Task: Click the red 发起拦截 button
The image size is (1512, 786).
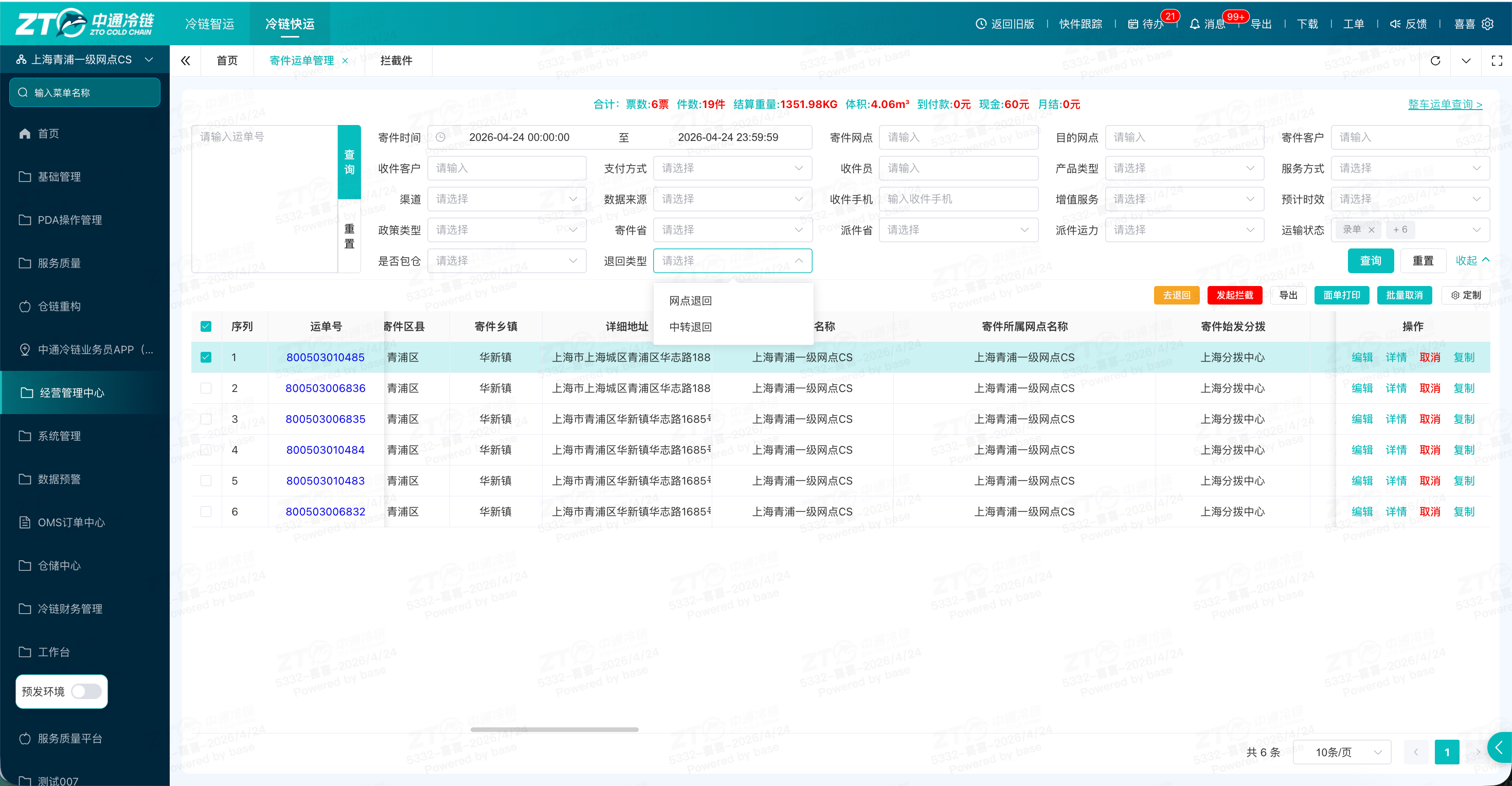Action: (1234, 295)
